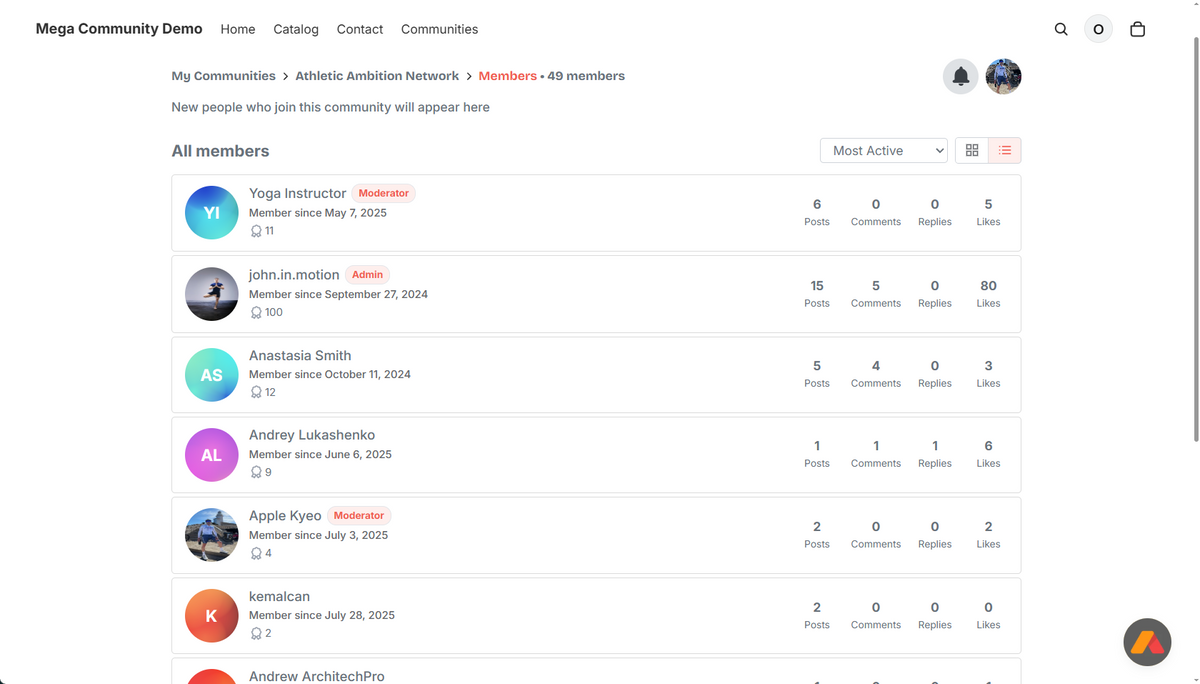Image resolution: width=1200 pixels, height=684 pixels.
Task: Click the Mega Community Demo site title
Action: tap(119, 29)
